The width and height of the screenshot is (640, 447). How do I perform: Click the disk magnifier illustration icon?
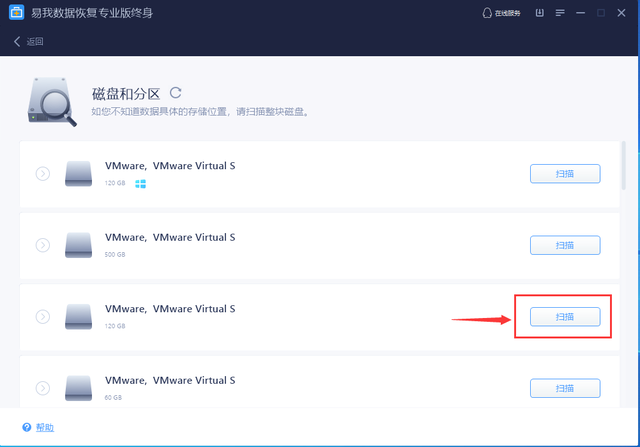pyautogui.click(x=52, y=102)
